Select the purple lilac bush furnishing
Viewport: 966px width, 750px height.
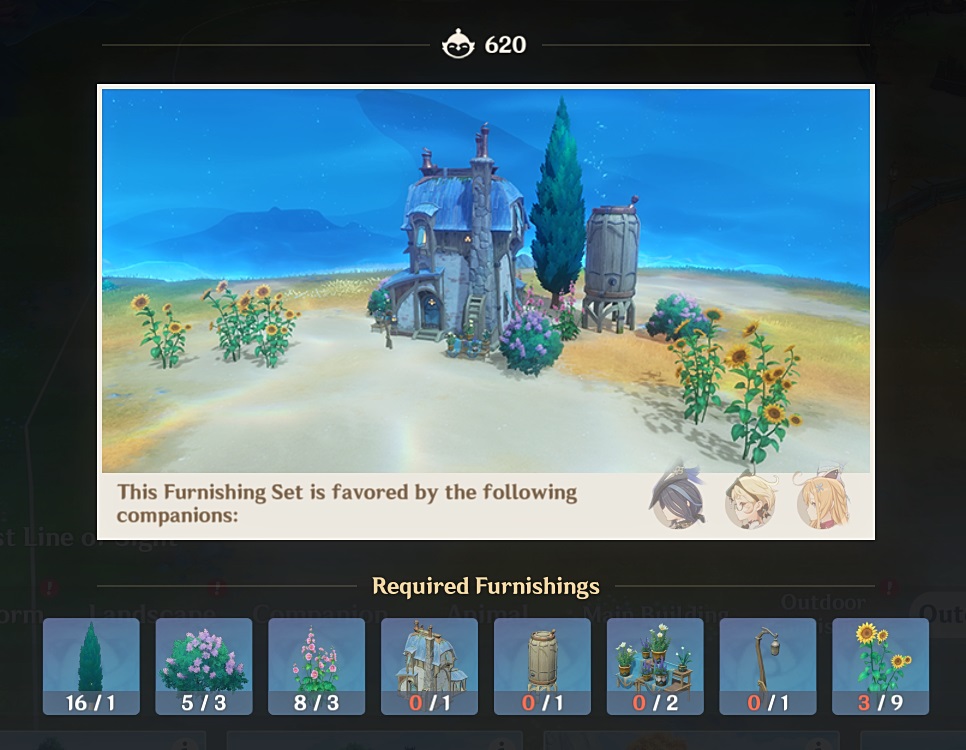point(204,666)
